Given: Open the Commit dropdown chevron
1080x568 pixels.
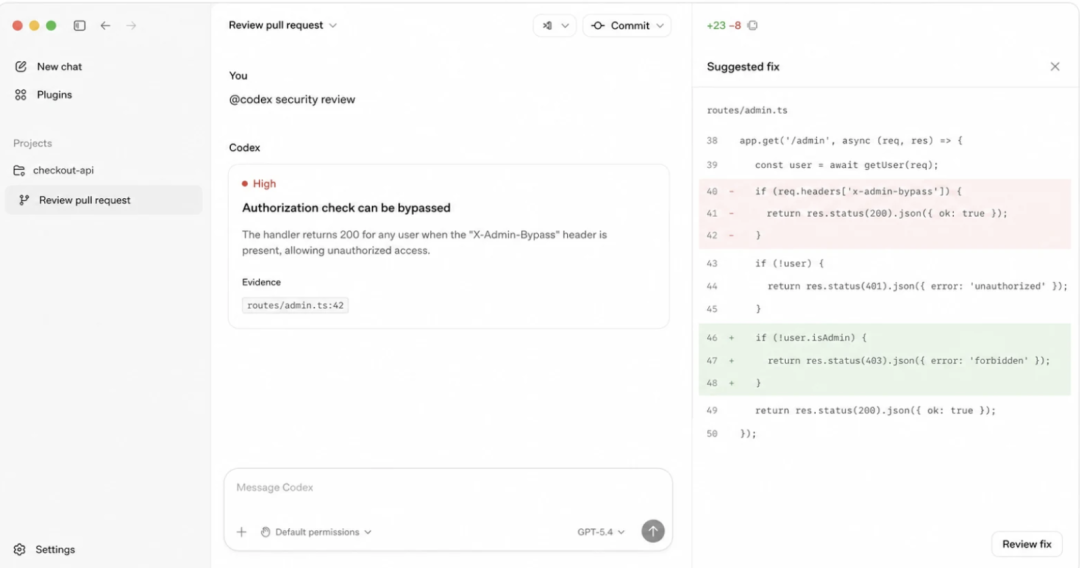Looking at the screenshot, I should pyautogui.click(x=660, y=25).
